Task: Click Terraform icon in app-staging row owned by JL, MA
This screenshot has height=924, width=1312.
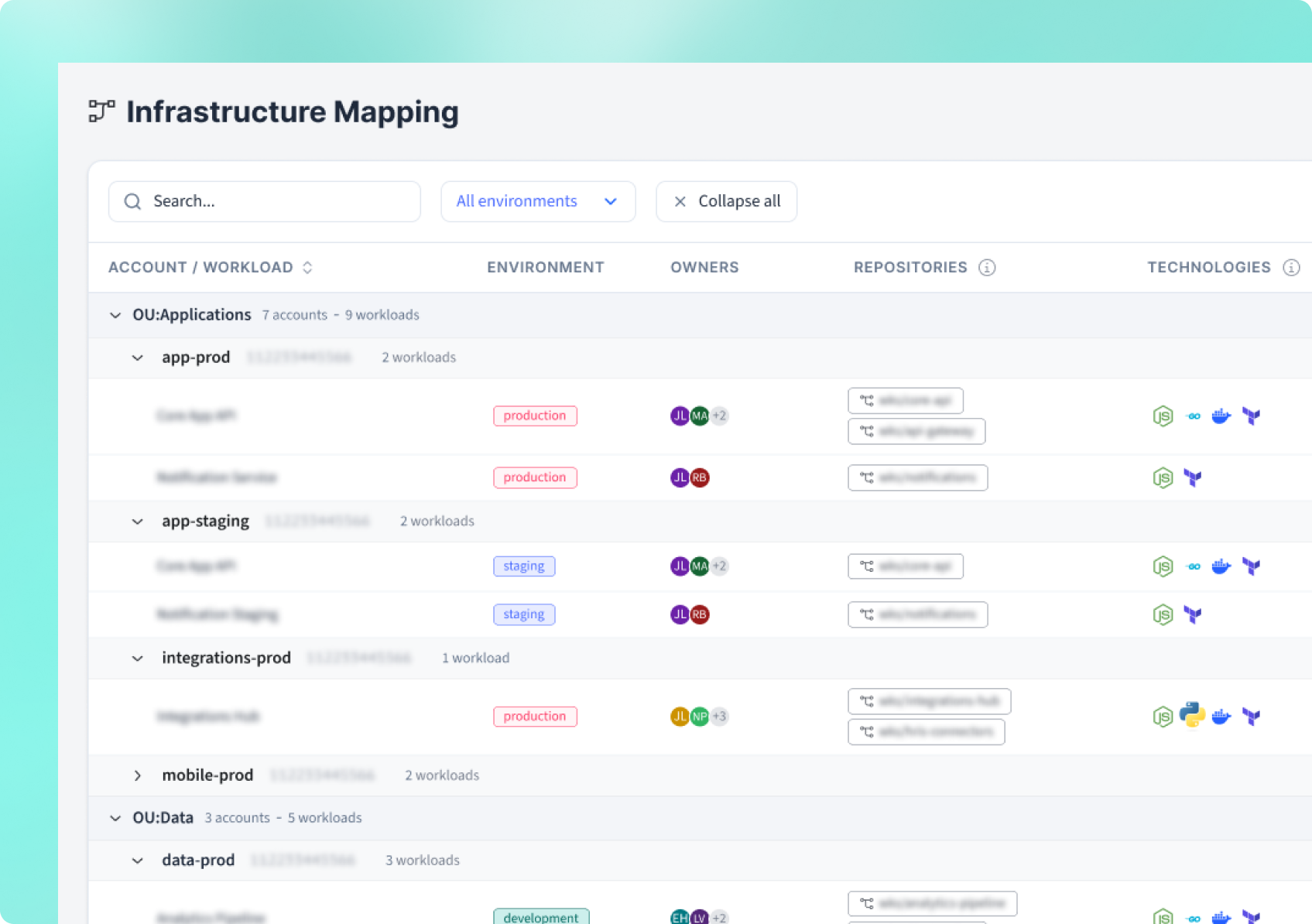Action: [x=1251, y=566]
